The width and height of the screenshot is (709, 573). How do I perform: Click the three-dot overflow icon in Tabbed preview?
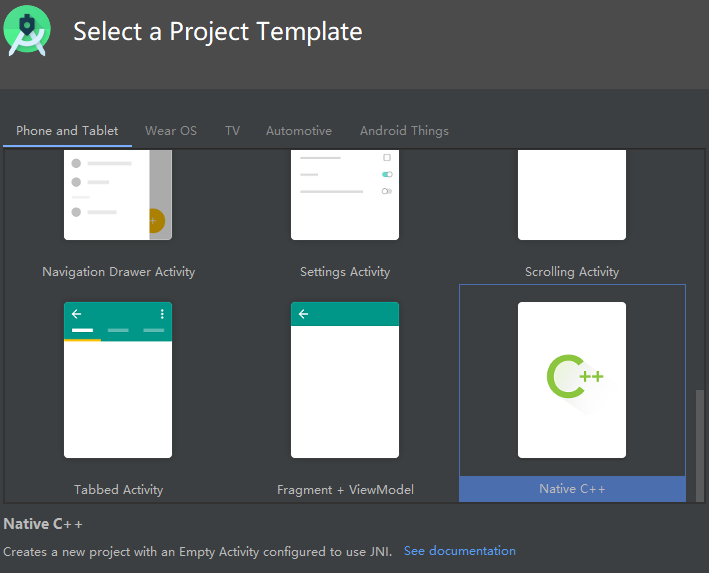click(x=162, y=314)
